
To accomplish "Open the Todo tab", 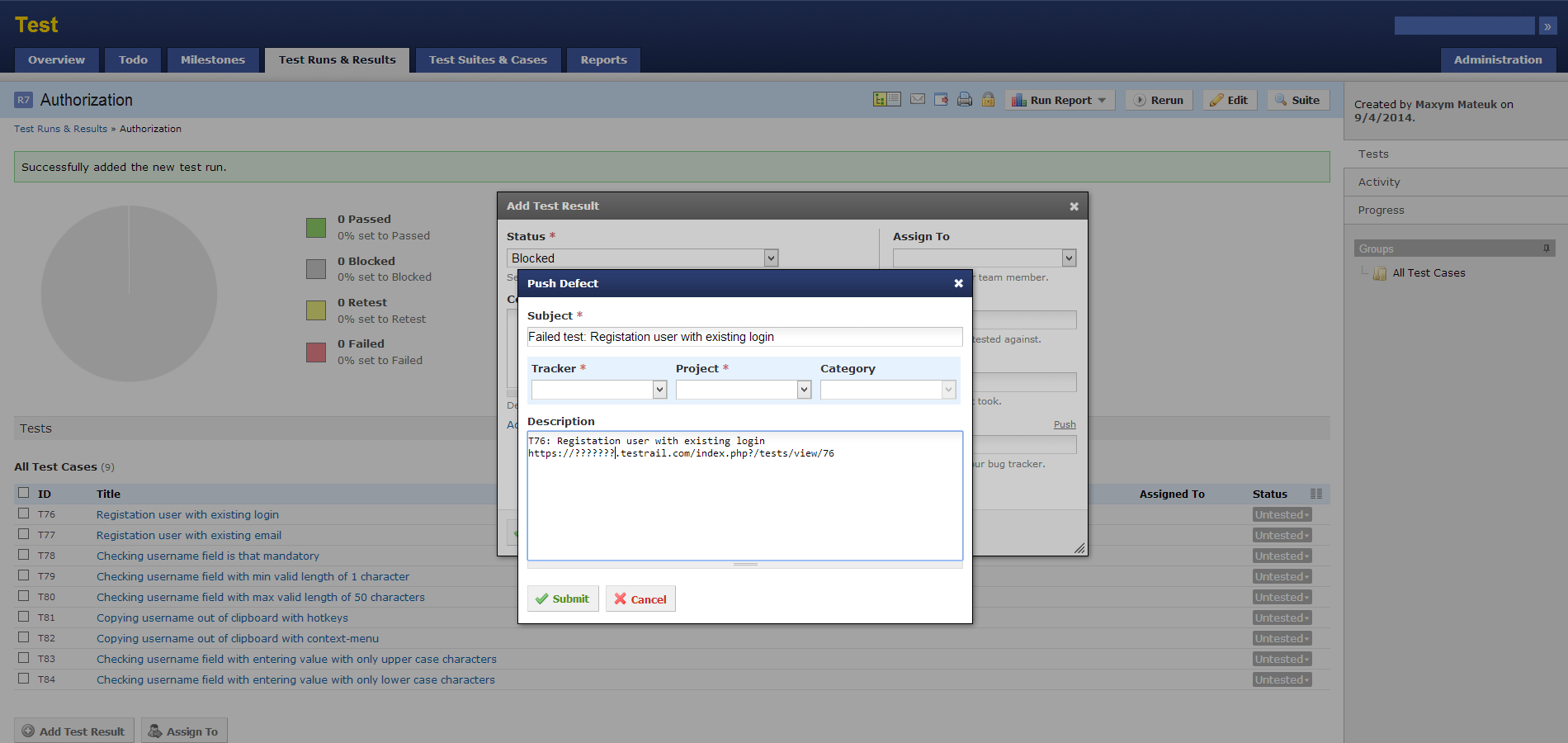I will tap(133, 59).
